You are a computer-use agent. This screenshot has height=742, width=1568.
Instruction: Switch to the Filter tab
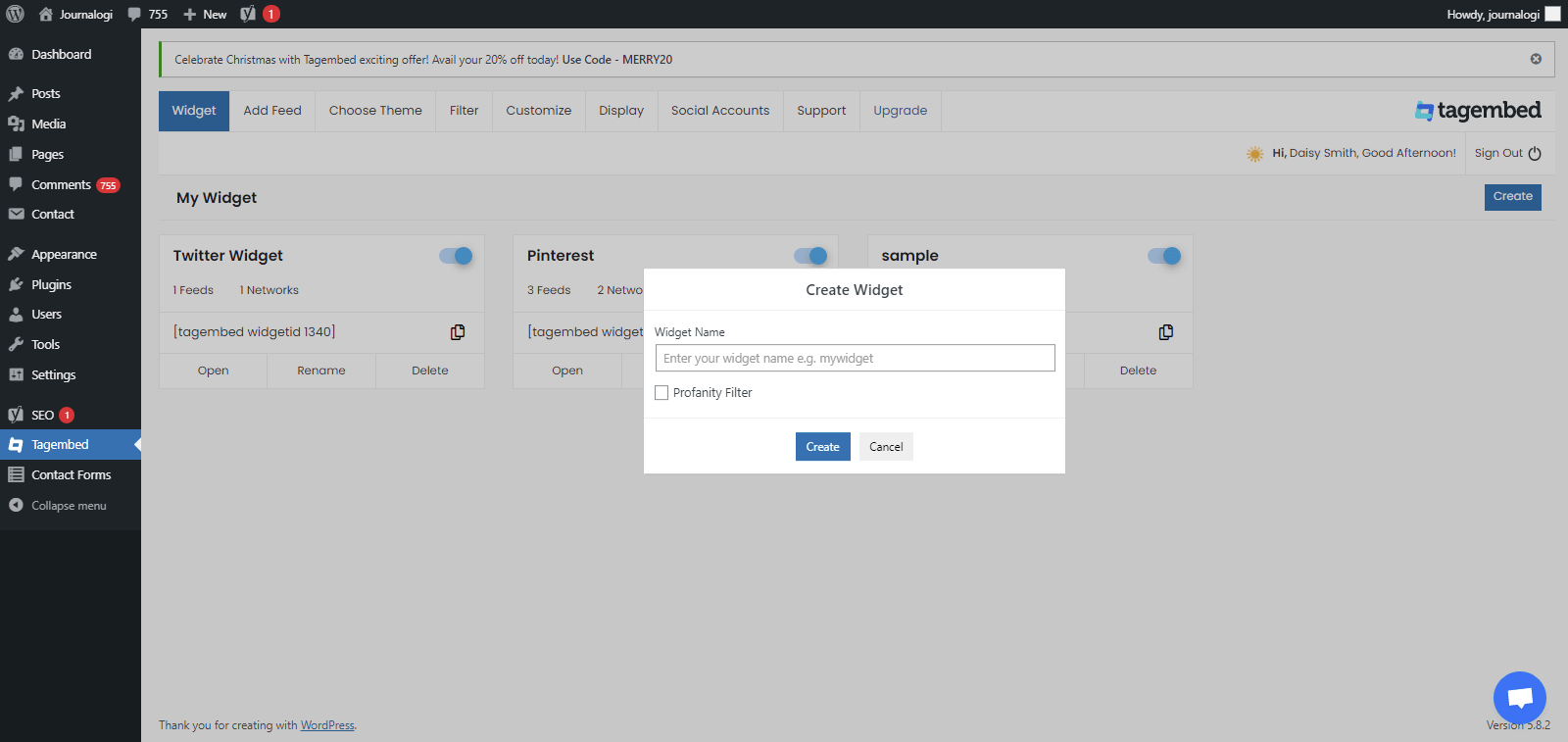pyautogui.click(x=464, y=111)
